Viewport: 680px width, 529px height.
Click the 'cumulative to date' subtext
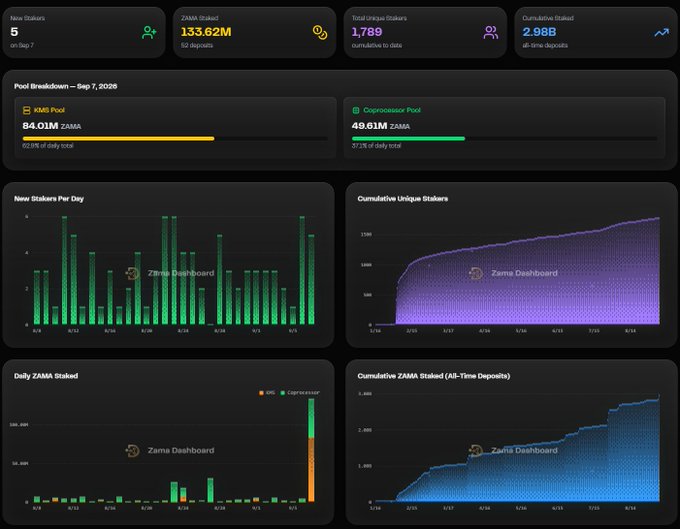[x=376, y=45]
